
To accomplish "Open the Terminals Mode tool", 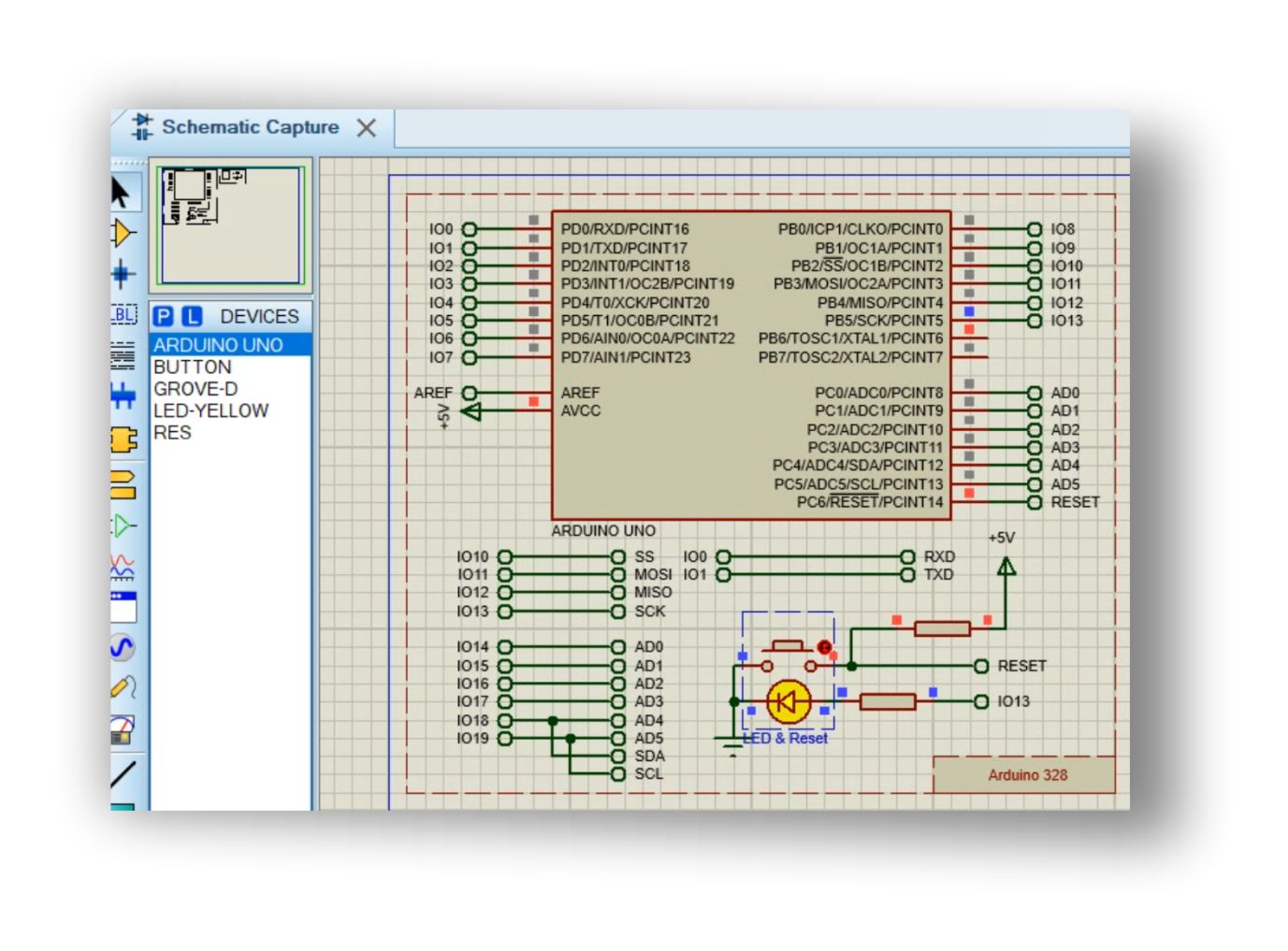I will [123, 484].
